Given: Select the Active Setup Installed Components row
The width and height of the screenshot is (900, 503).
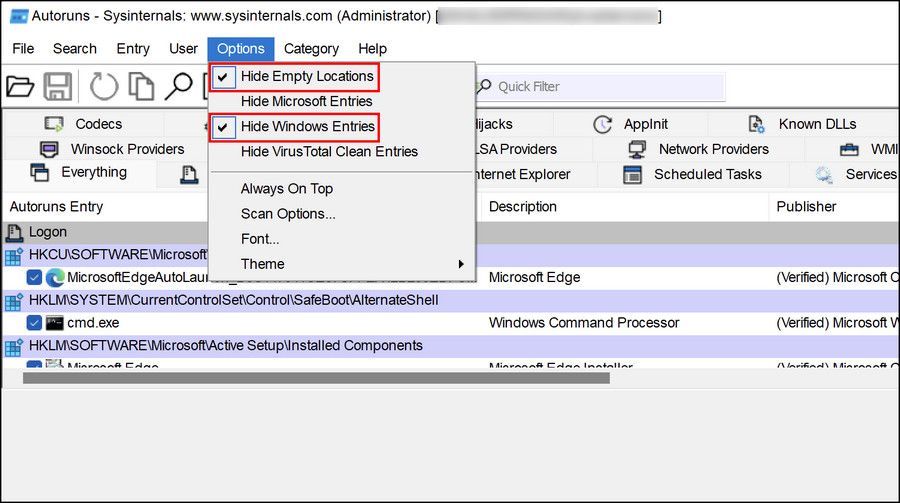Looking at the screenshot, I should pyautogui.click(x=451, y=346).
